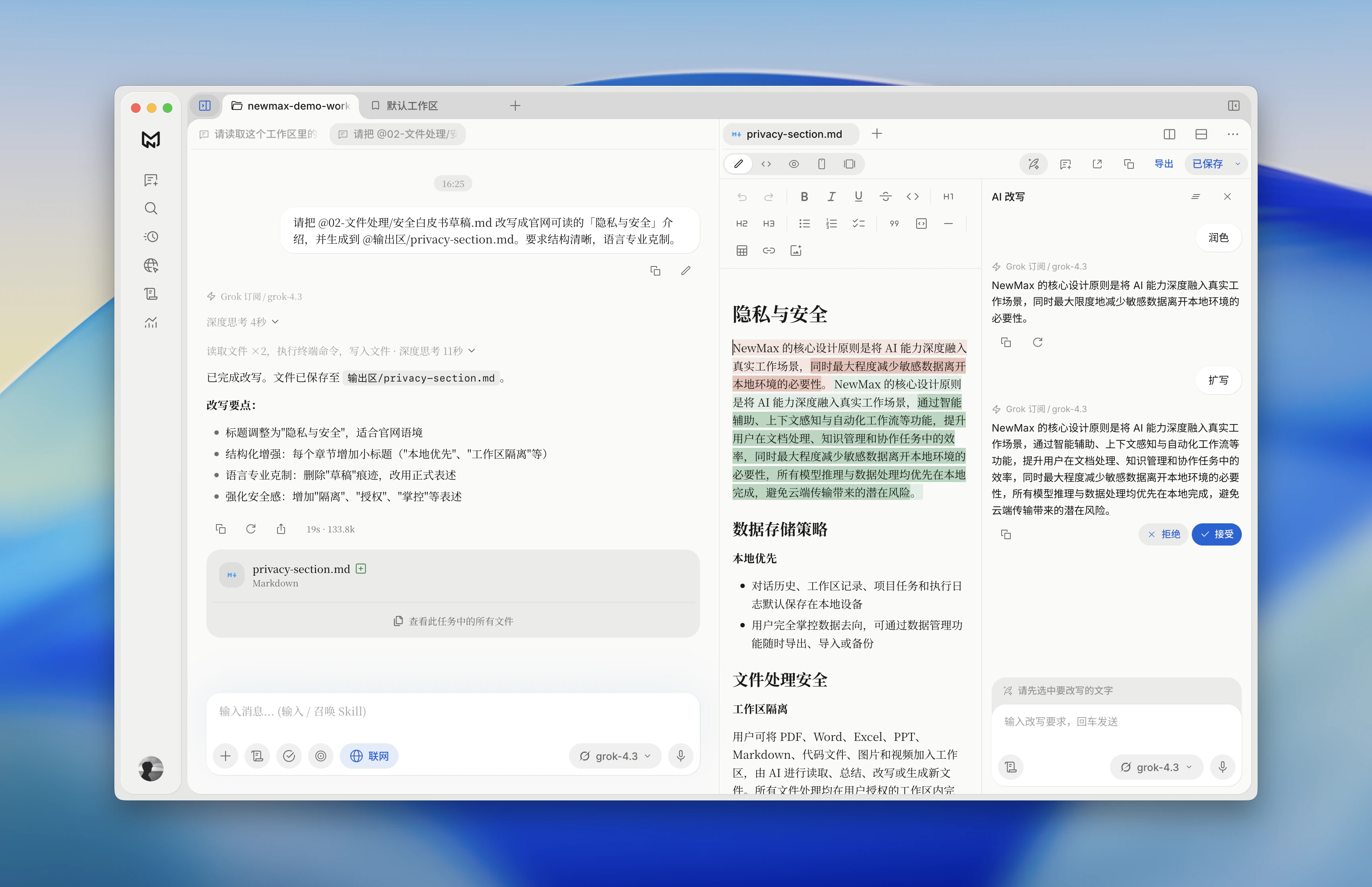Insert a code block

pyautogui.click(x=921, y=224)
